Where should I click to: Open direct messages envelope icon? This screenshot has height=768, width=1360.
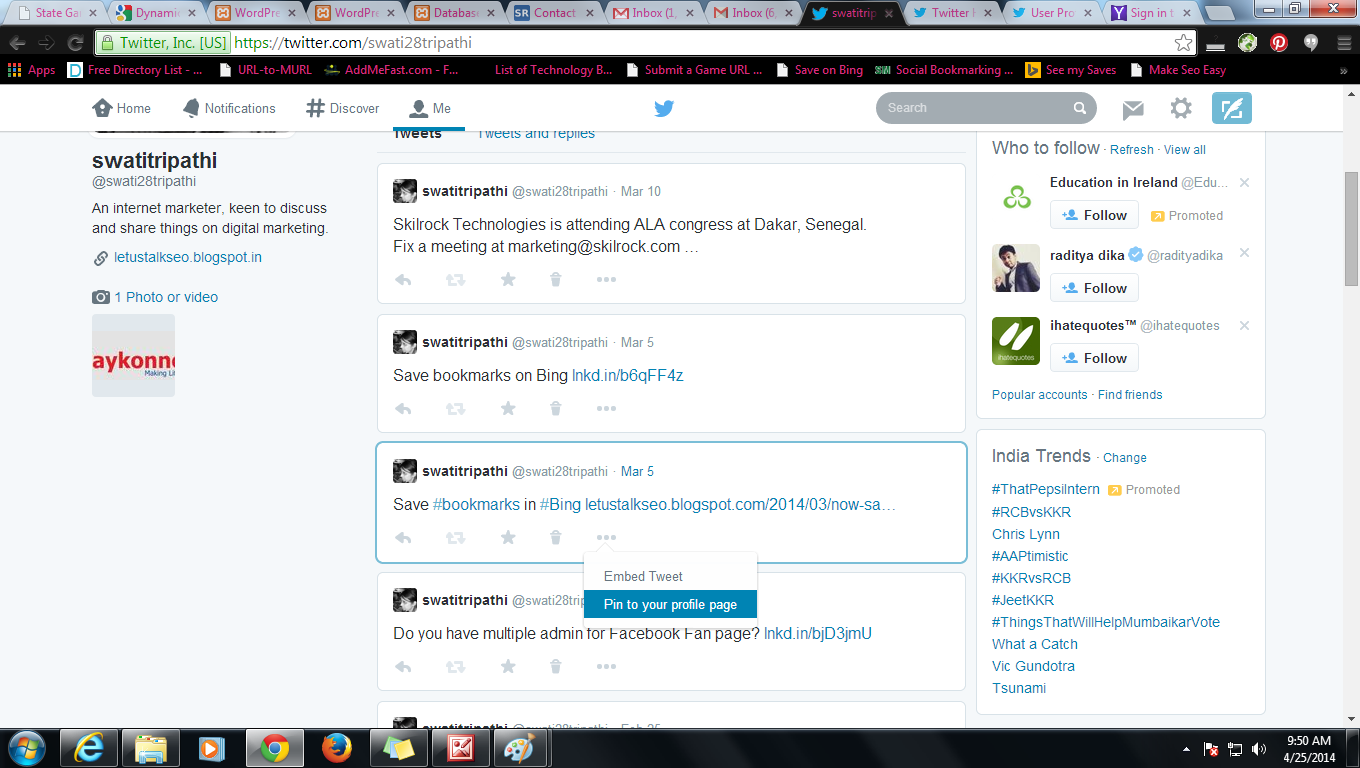click(1132, 109)
